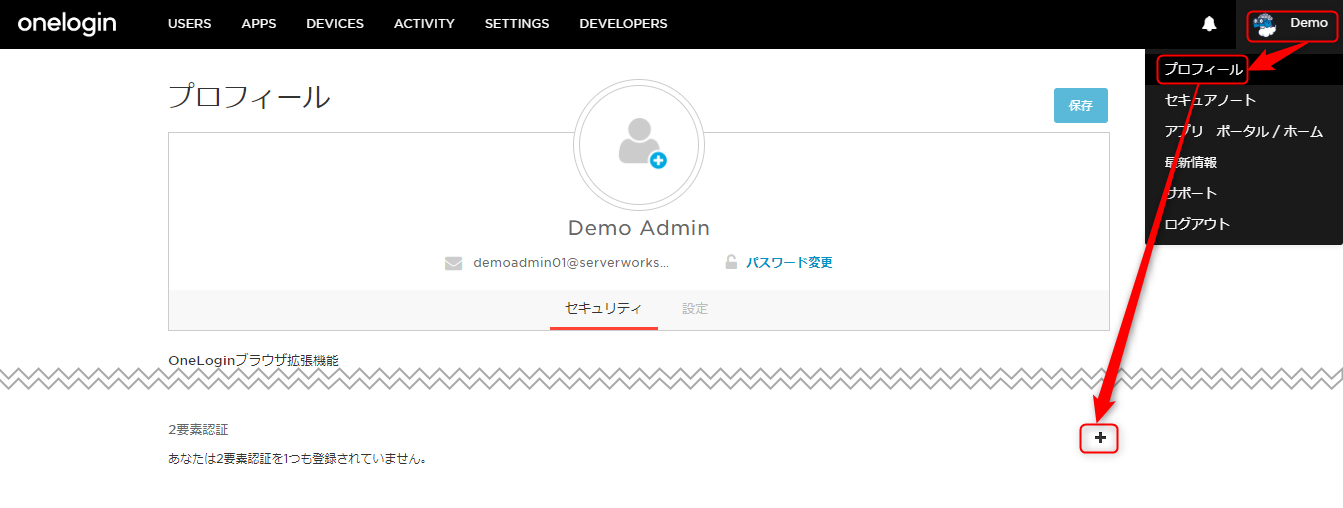The width and height of the screenshot is (1343, 508).
Task: Click the Demo user avatar
Action: [x=1265, y=25]
